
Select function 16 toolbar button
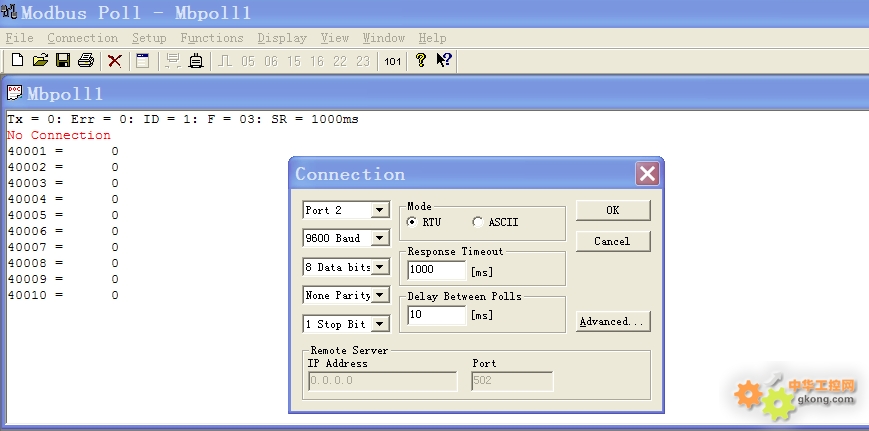[x=316, y=61]
